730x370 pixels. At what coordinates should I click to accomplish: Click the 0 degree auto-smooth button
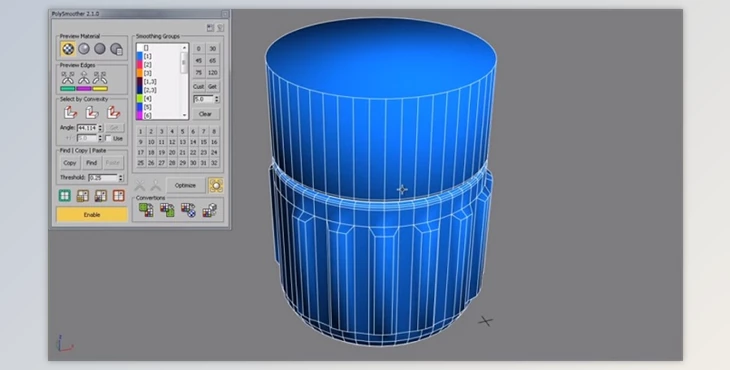coord(198,48)
